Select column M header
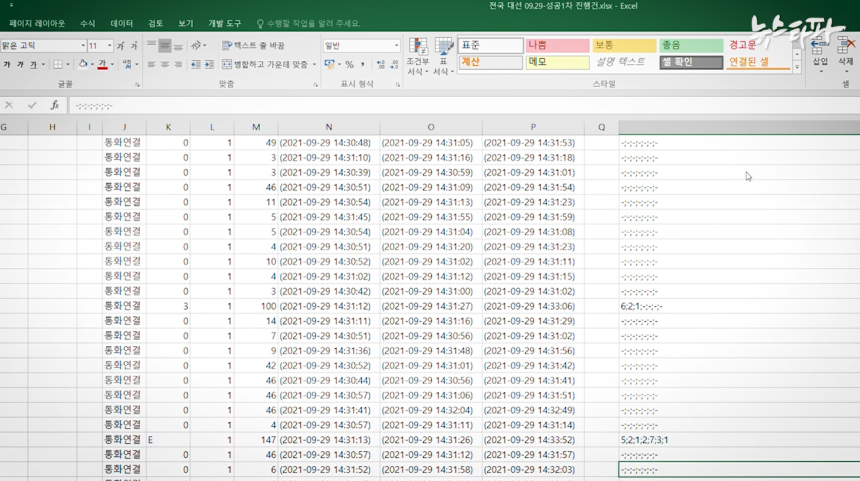Screen dimensions: 860x481 (x=256, y=127)
